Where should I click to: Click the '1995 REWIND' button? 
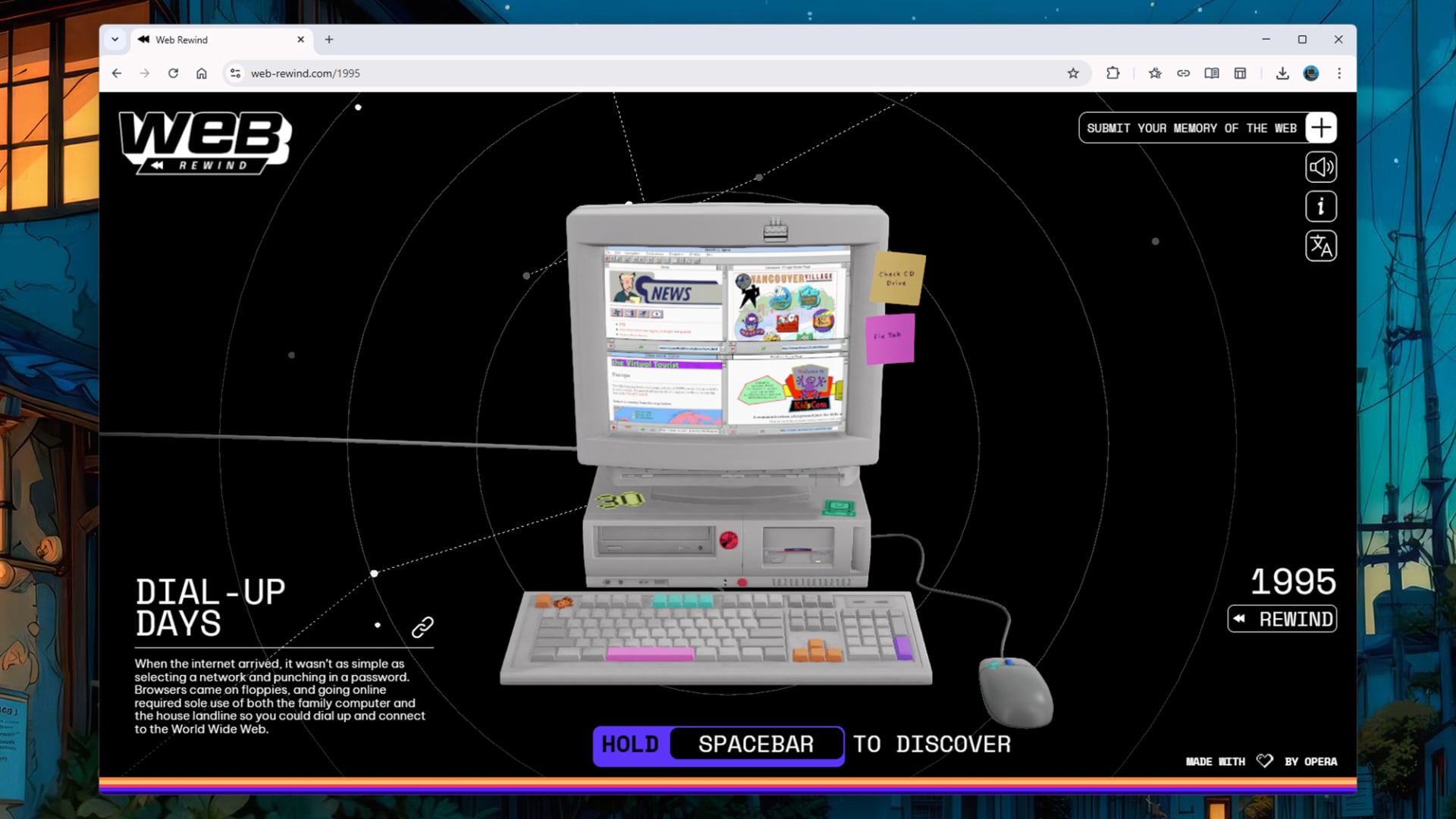[1282, 618]
